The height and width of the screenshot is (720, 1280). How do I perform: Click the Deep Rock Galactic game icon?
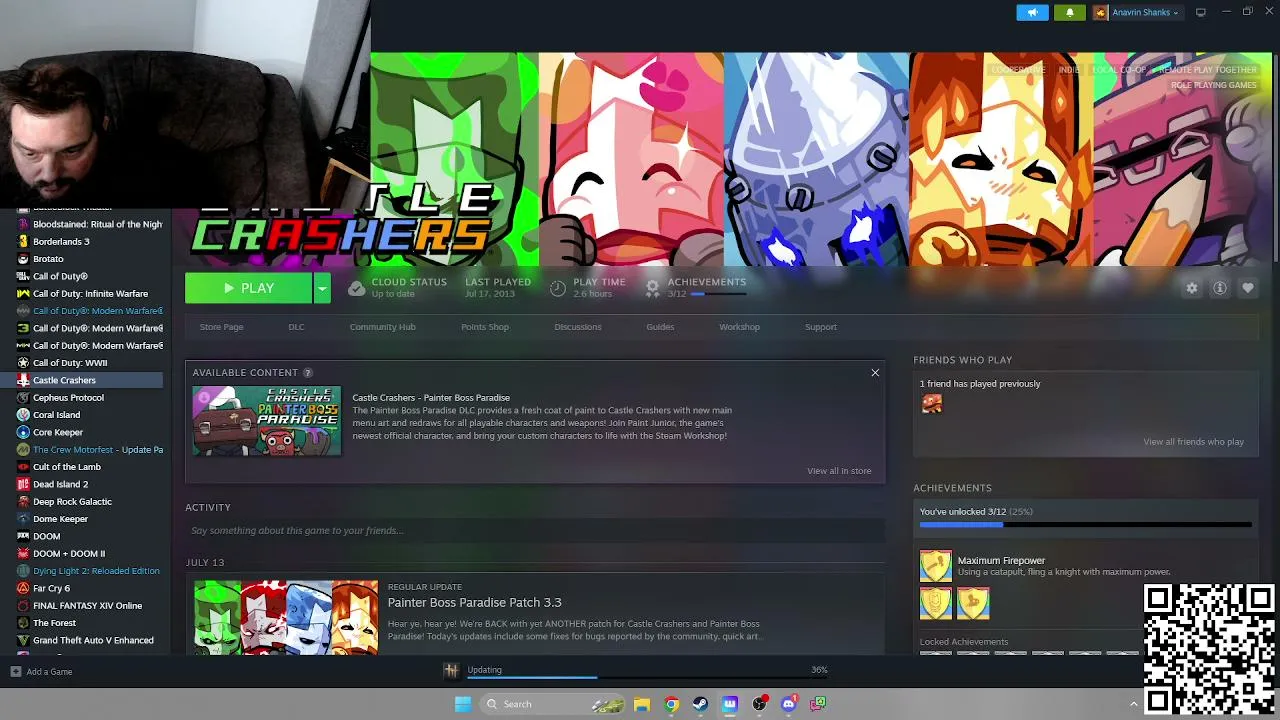pyautogui.click(x=23, y=502)
